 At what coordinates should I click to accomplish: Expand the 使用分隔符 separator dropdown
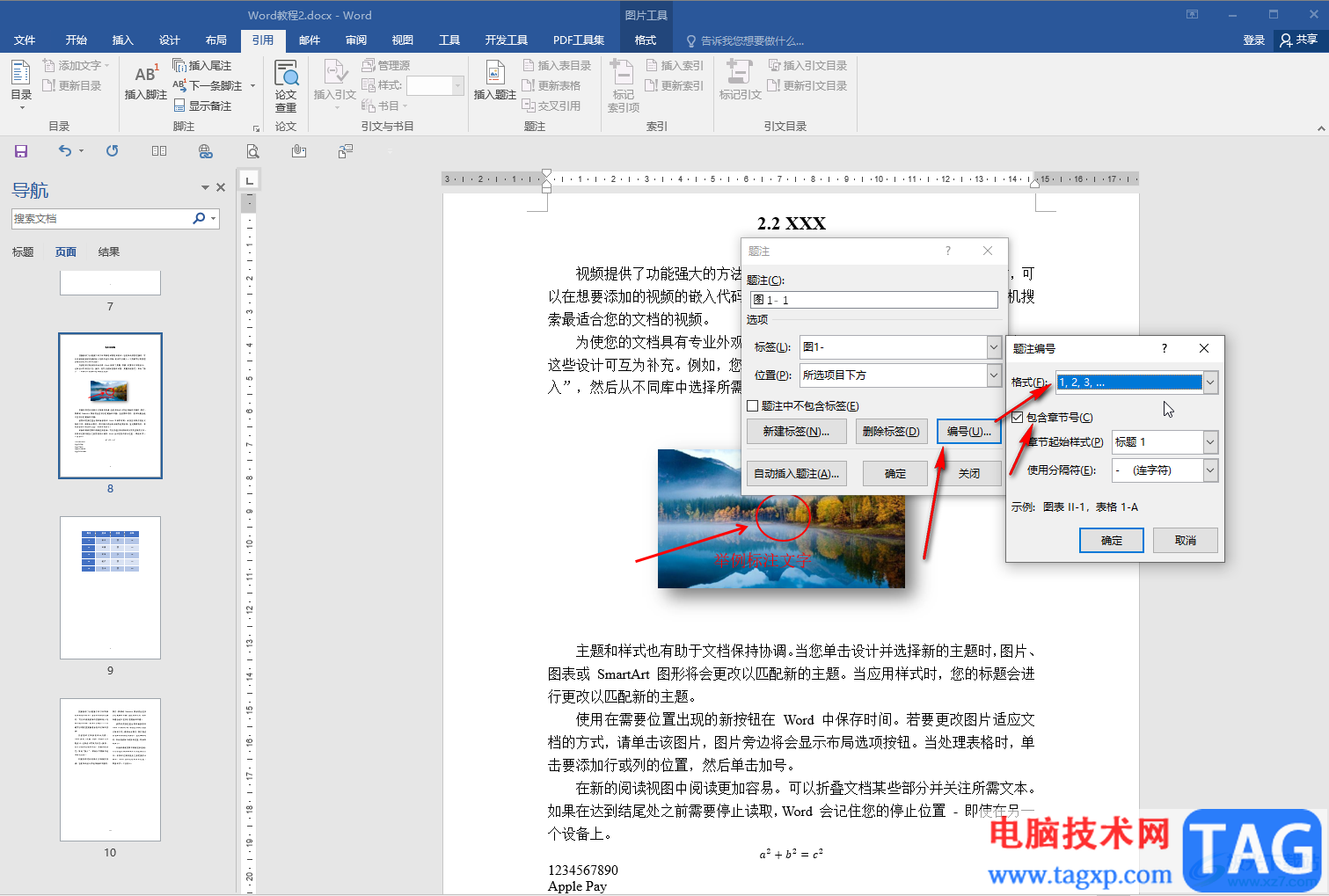1210,470
